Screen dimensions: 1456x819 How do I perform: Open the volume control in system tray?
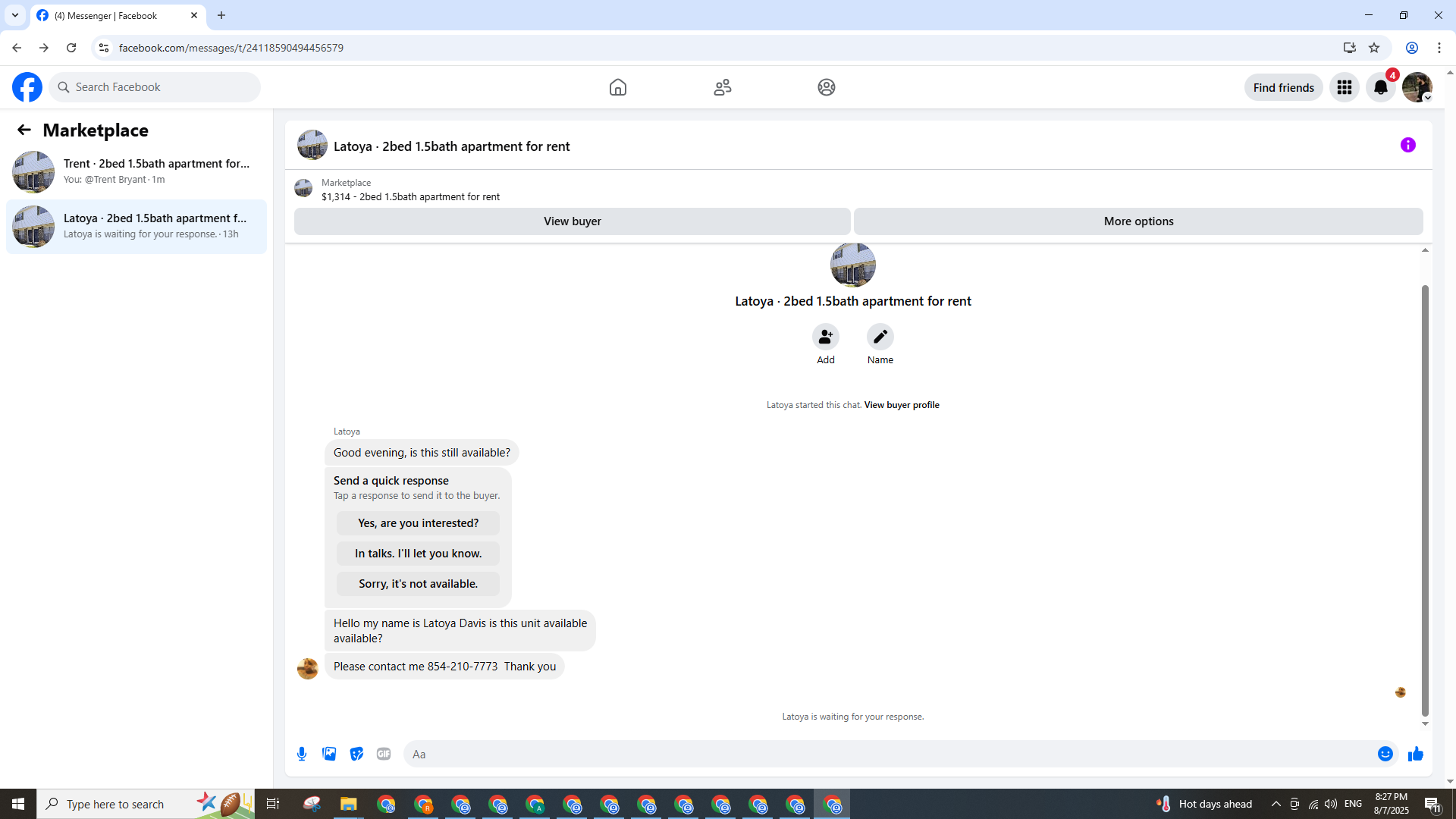[x=1331, y=804]
